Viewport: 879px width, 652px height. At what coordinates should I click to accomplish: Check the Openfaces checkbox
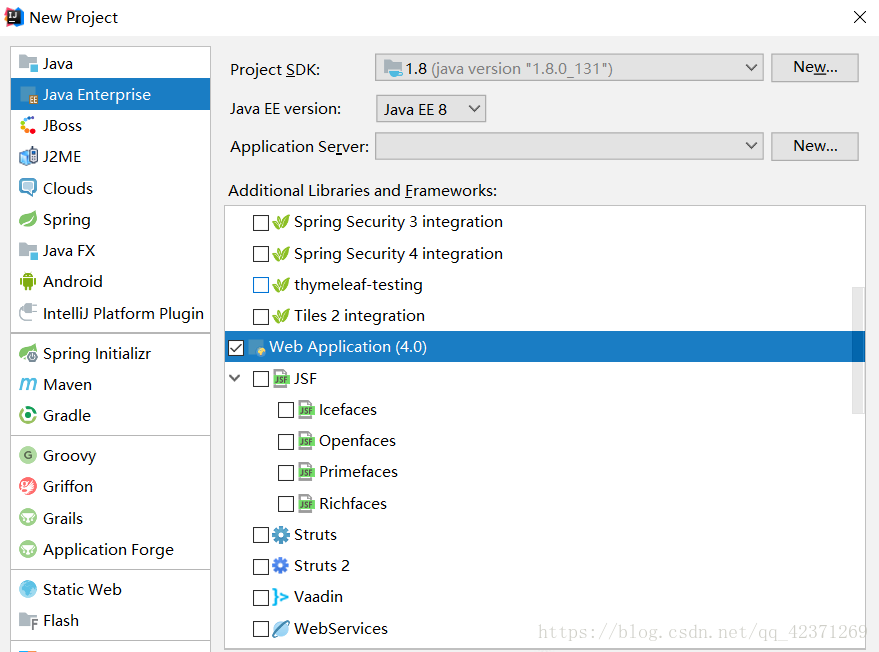point(286,441)
